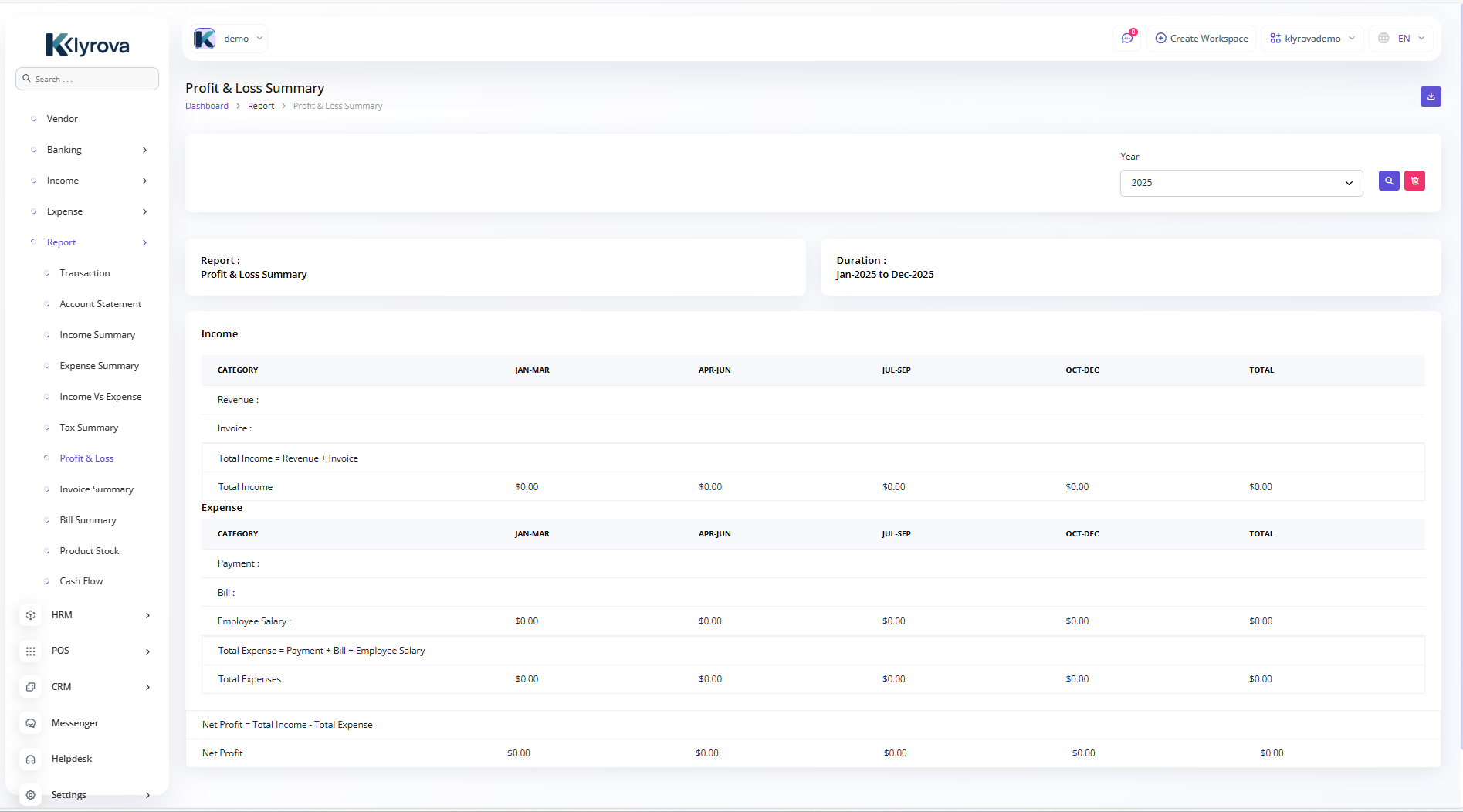This screenshot has width=1463, height=812.
Task: Click the CRM sidebar icon
Action: pos(31,687)
